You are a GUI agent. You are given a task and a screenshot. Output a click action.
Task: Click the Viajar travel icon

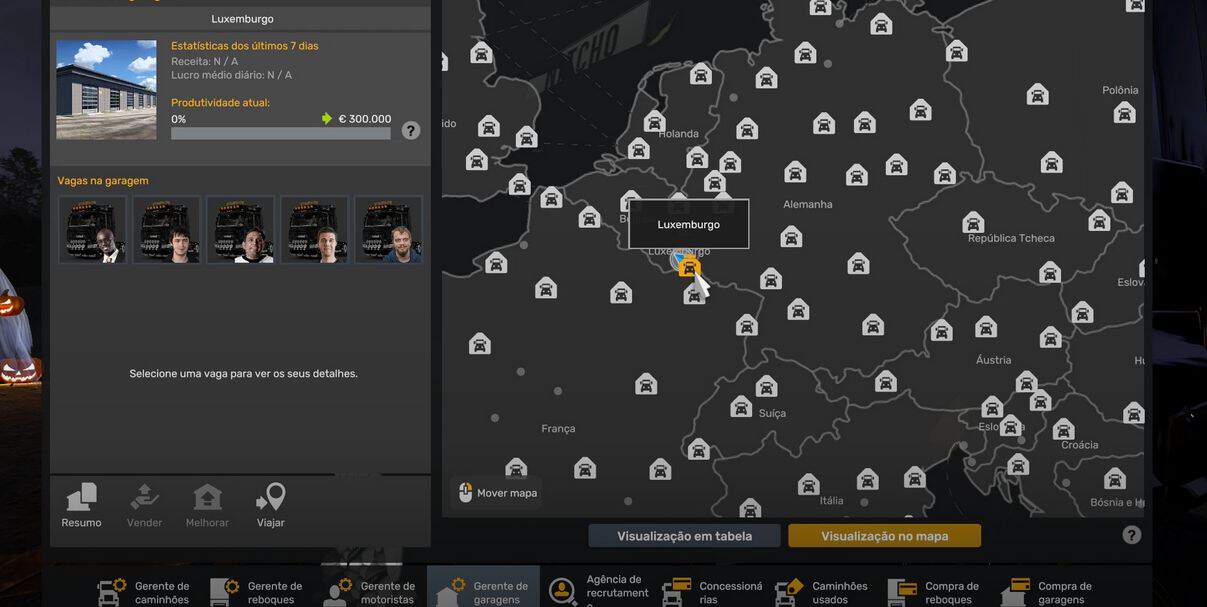270,505
